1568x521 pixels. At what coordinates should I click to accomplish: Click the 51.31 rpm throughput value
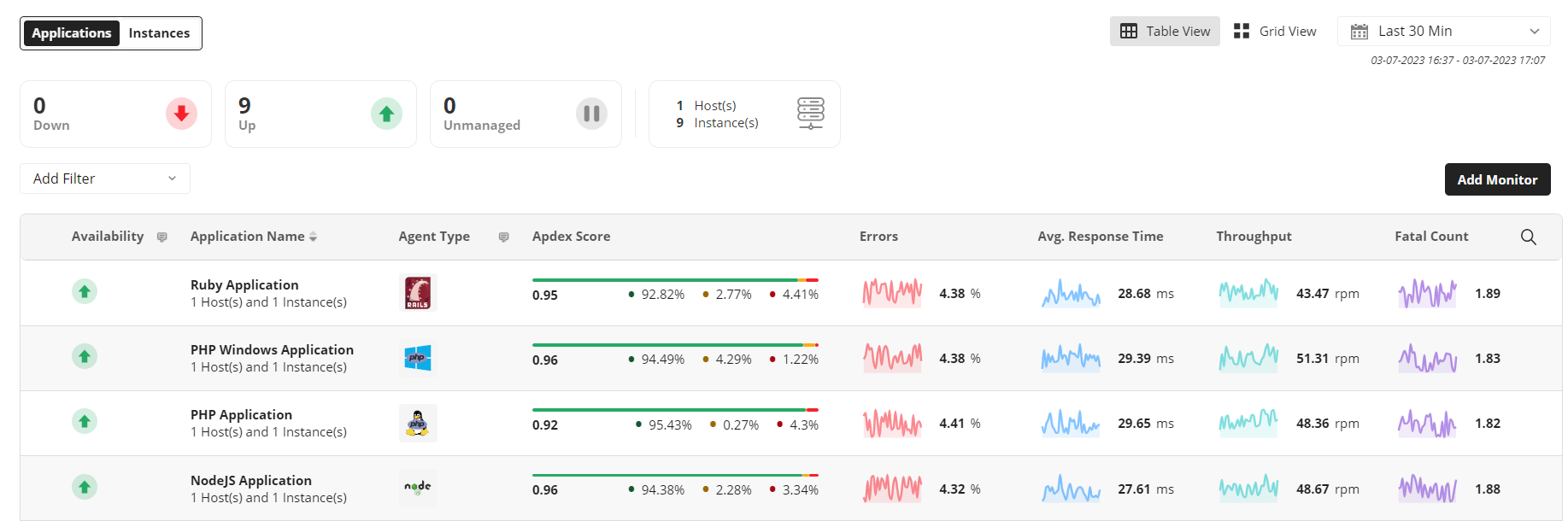coord(1328,358)
